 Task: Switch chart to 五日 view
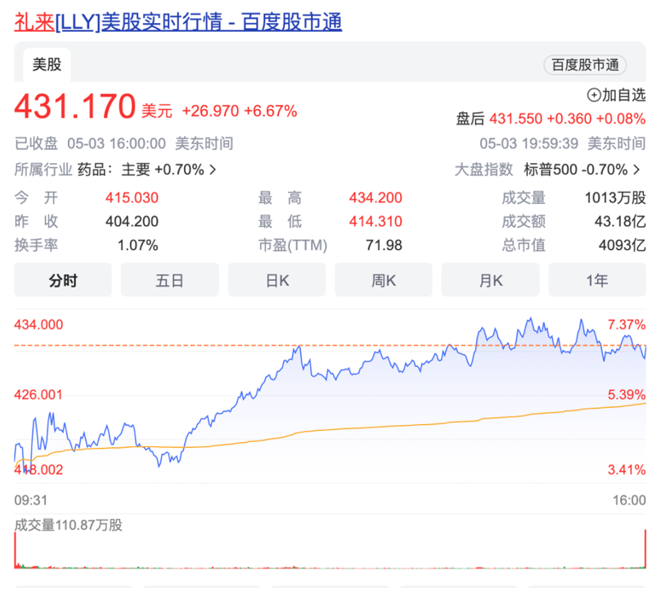coord(170,280)
